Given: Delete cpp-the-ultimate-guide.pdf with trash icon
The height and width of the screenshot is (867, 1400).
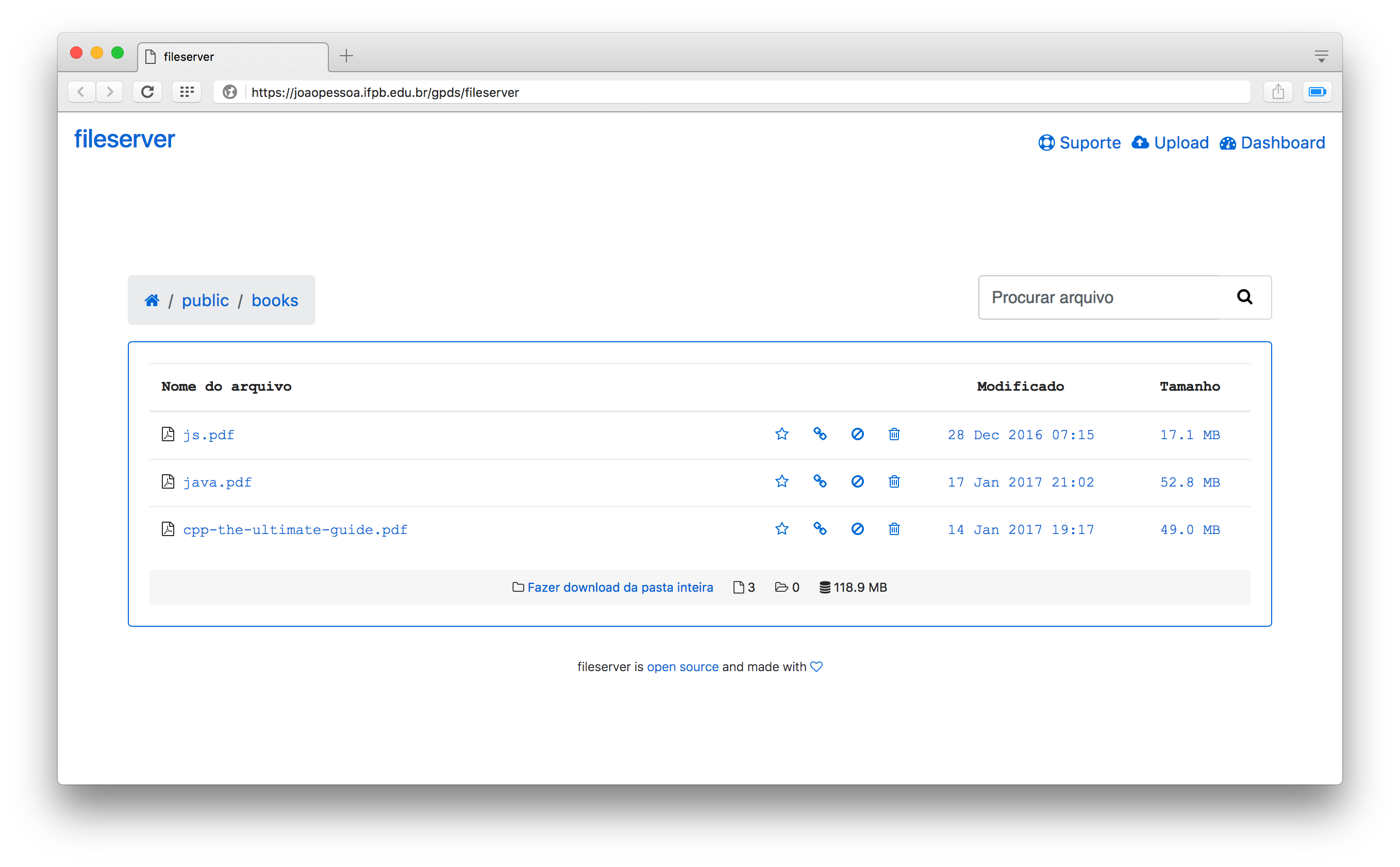Looking at the screenshot, I should coord(894,529).
